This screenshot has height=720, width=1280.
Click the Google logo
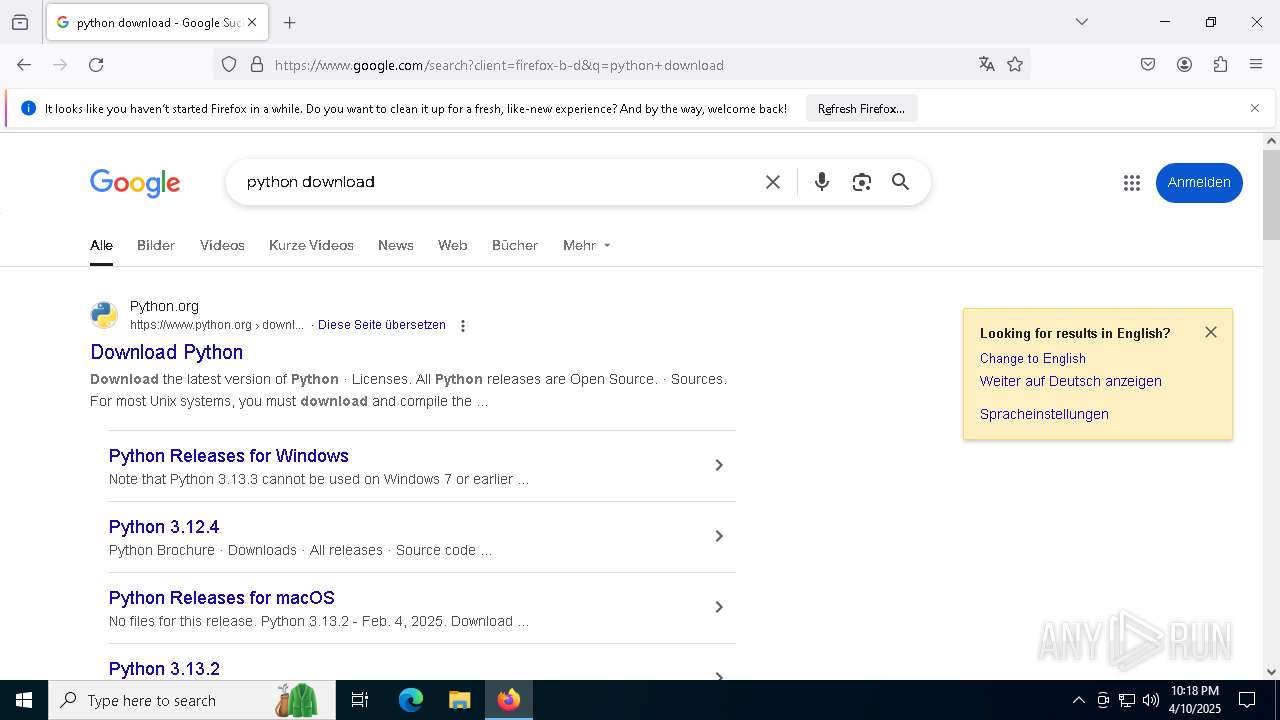coord(135,183)
